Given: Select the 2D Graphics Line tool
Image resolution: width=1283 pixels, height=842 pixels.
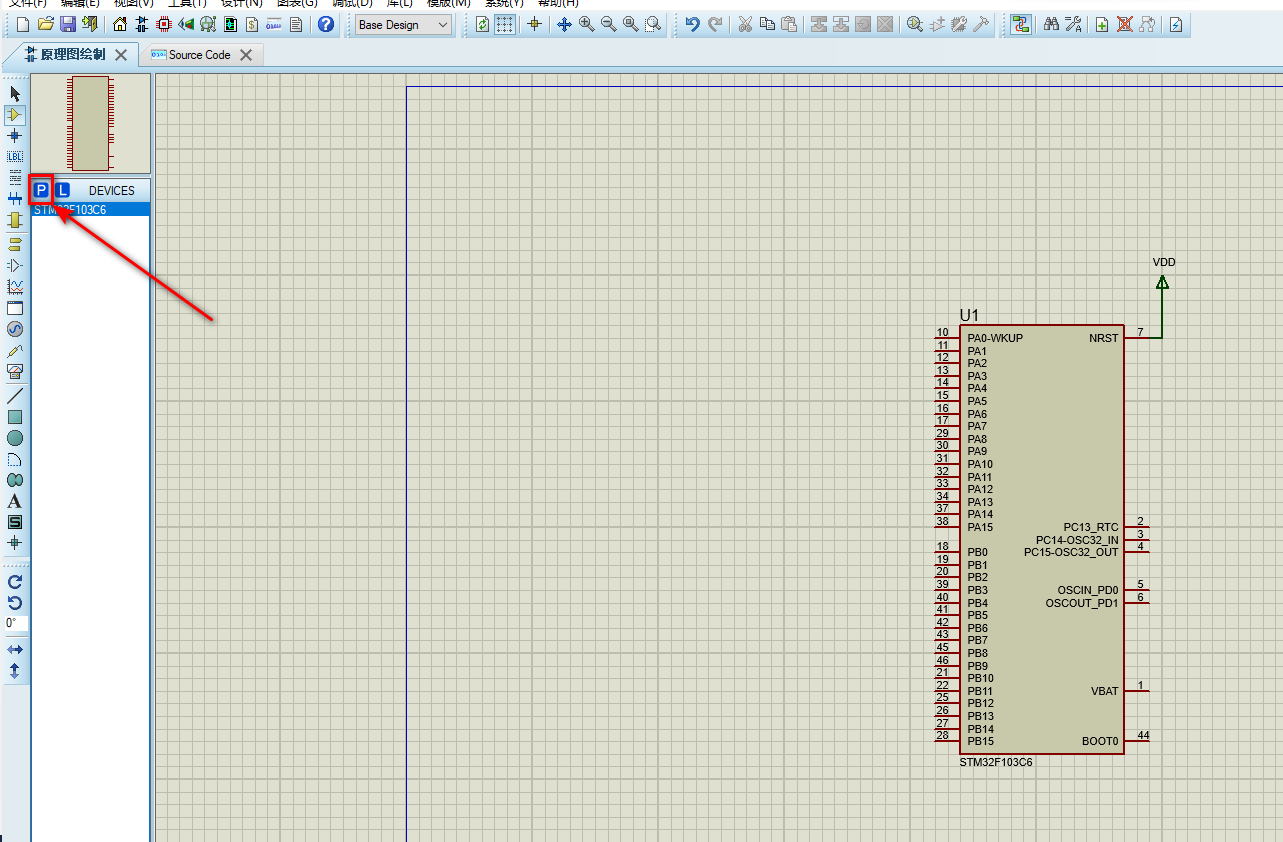Looking at the screenshot, I should click(15, 396).
